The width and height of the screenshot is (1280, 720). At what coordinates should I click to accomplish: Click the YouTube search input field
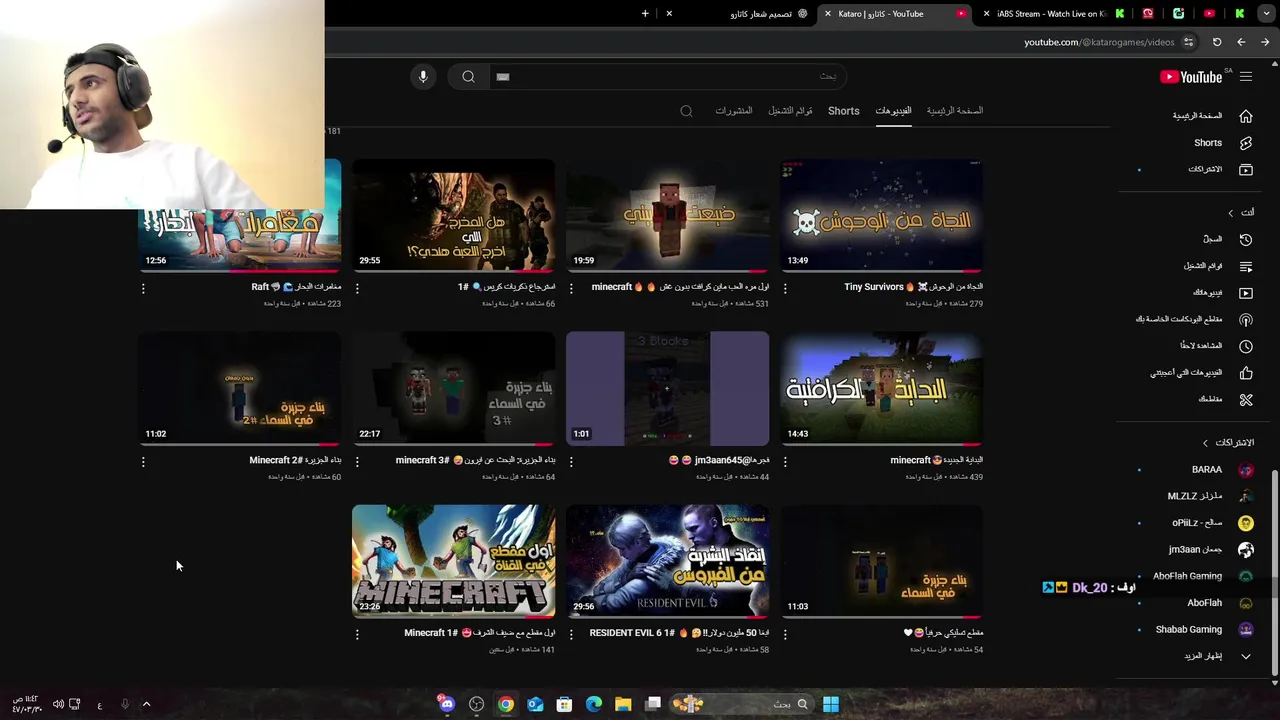670,77
